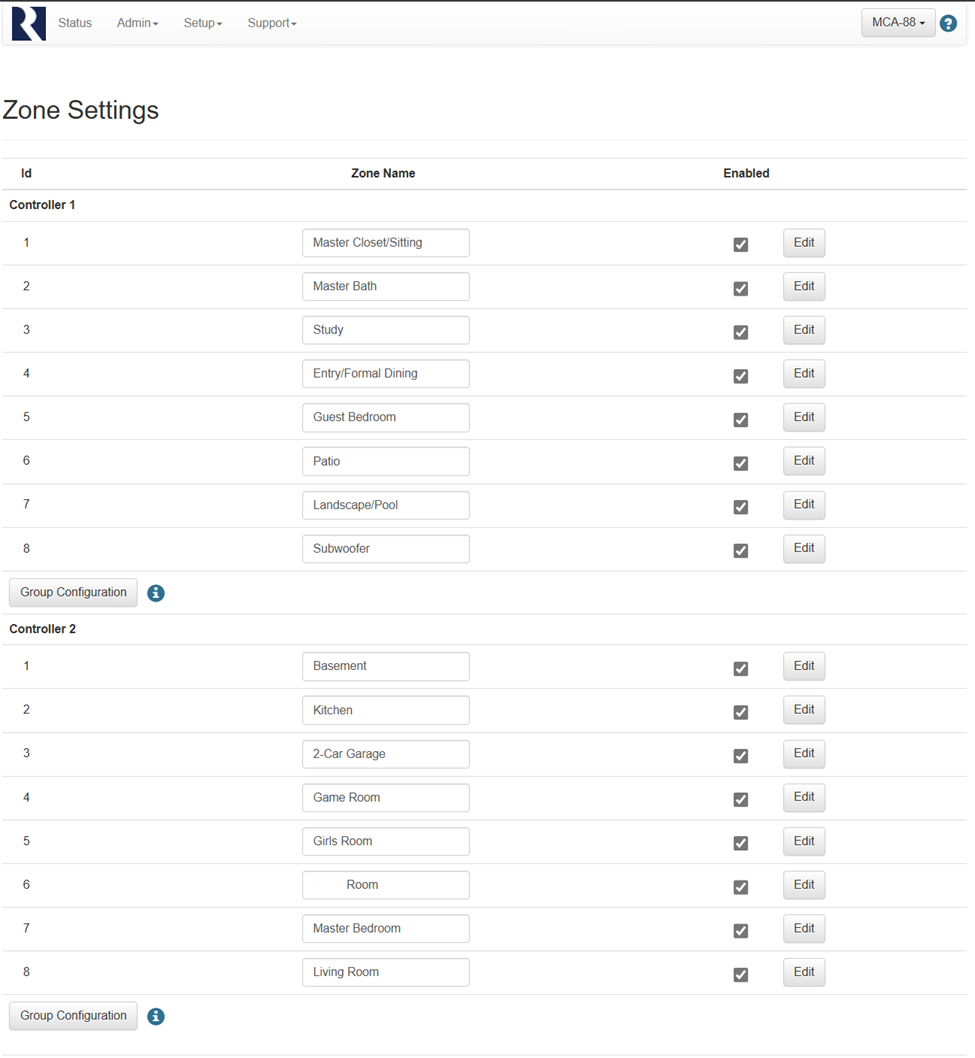
Task: Click Controller 2 group configuration info icon
Action: pyautogui.click(x=156, y=1017)
